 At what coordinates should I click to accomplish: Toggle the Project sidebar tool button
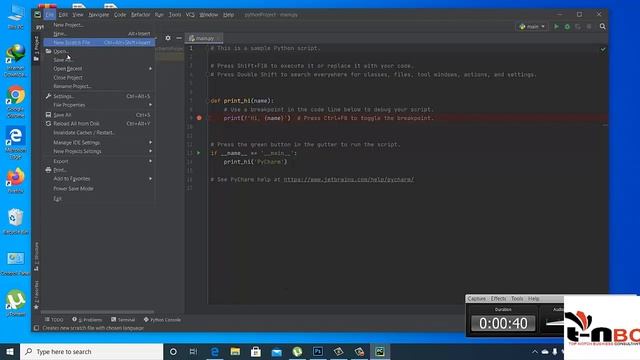pos(36,48)
